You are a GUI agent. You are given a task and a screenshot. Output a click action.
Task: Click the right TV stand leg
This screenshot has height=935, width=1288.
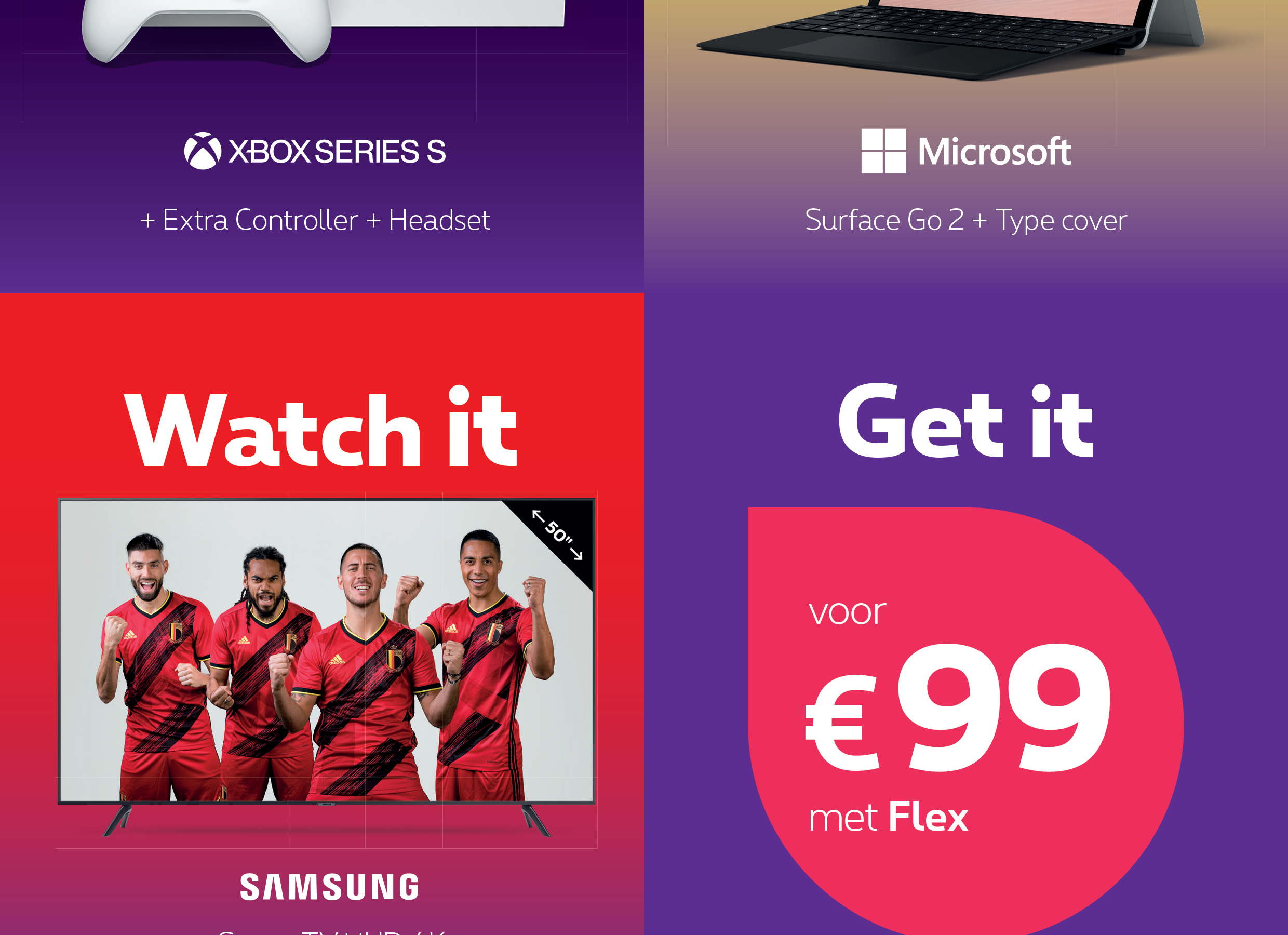[x=535, y=820]
